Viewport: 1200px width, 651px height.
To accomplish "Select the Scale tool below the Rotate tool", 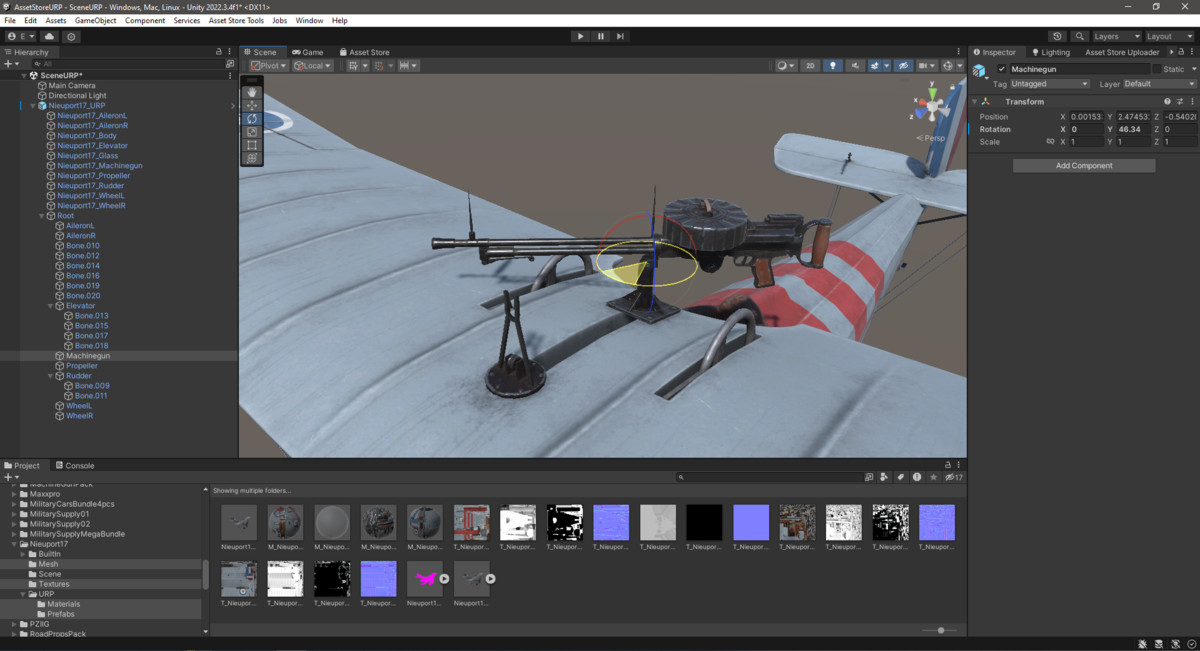I will tap(251, 131).
